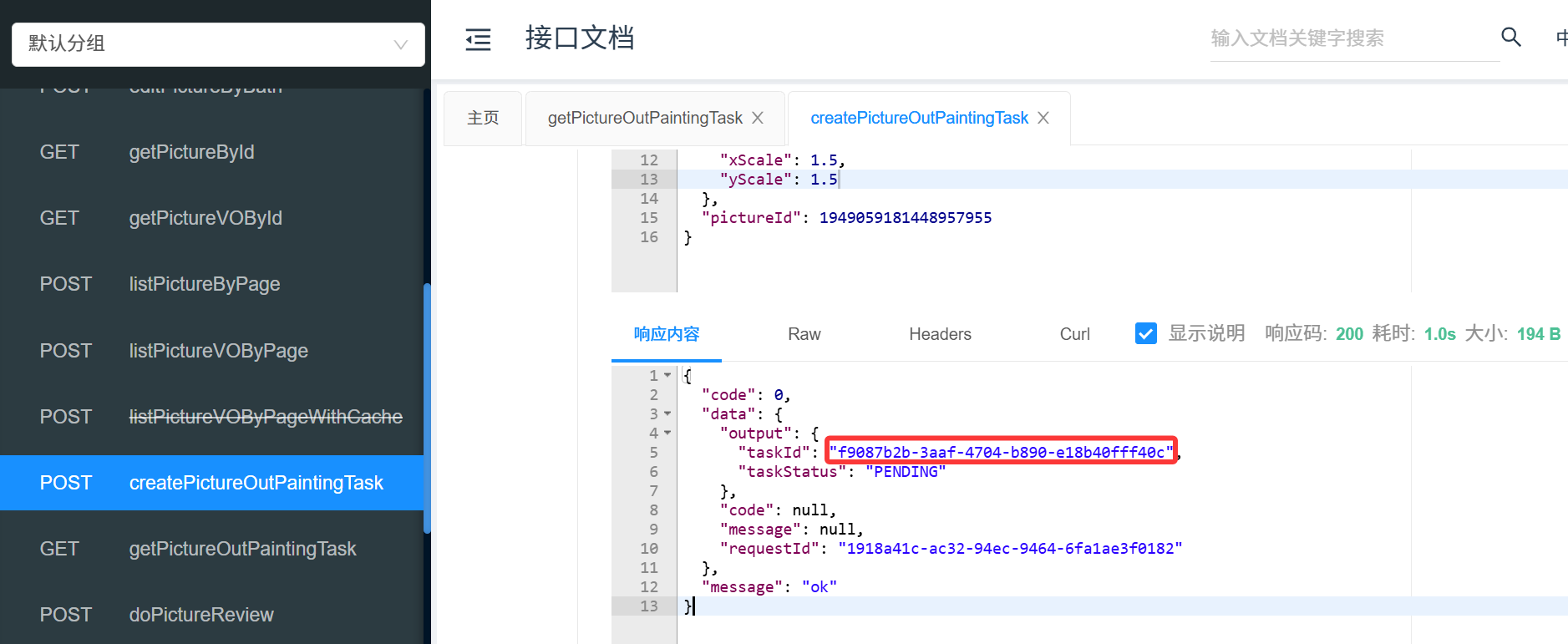The height and width of the screenshot is (644, 1568).
Task: Toggle the 显示说明 checkbox
Action: click(x=1146, y=333)
